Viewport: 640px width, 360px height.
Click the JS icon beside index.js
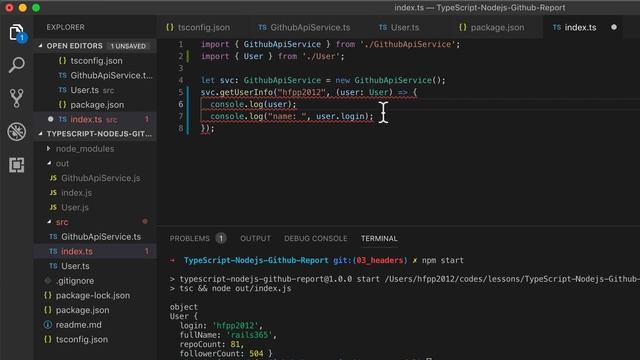53,193
